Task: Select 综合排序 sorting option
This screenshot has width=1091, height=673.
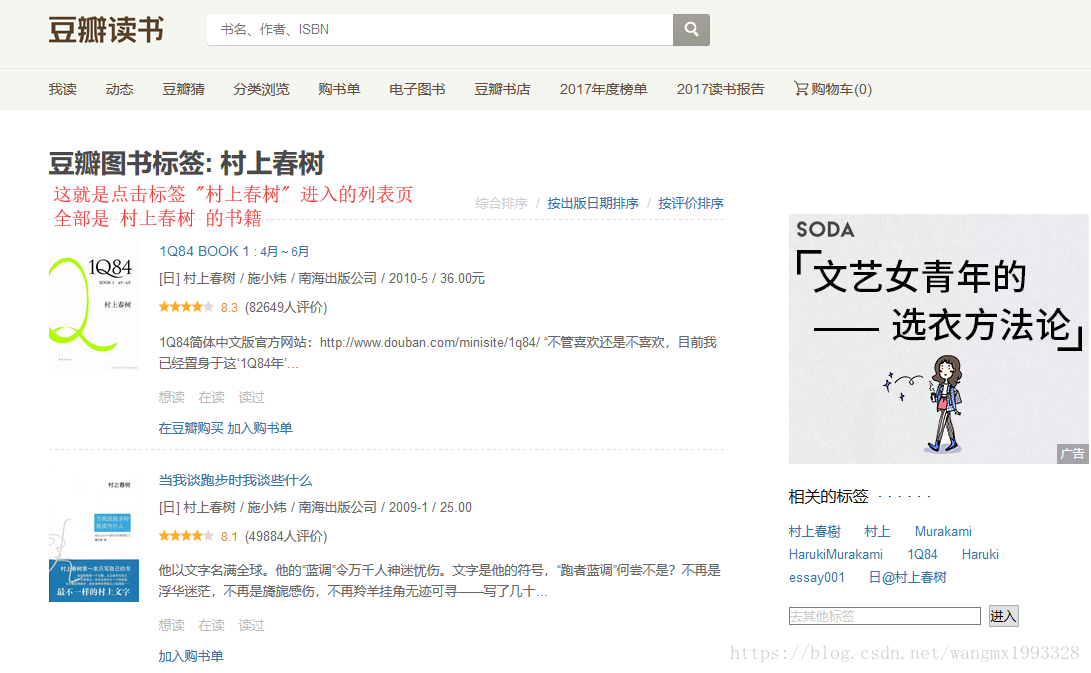Action: coord(501,203)
